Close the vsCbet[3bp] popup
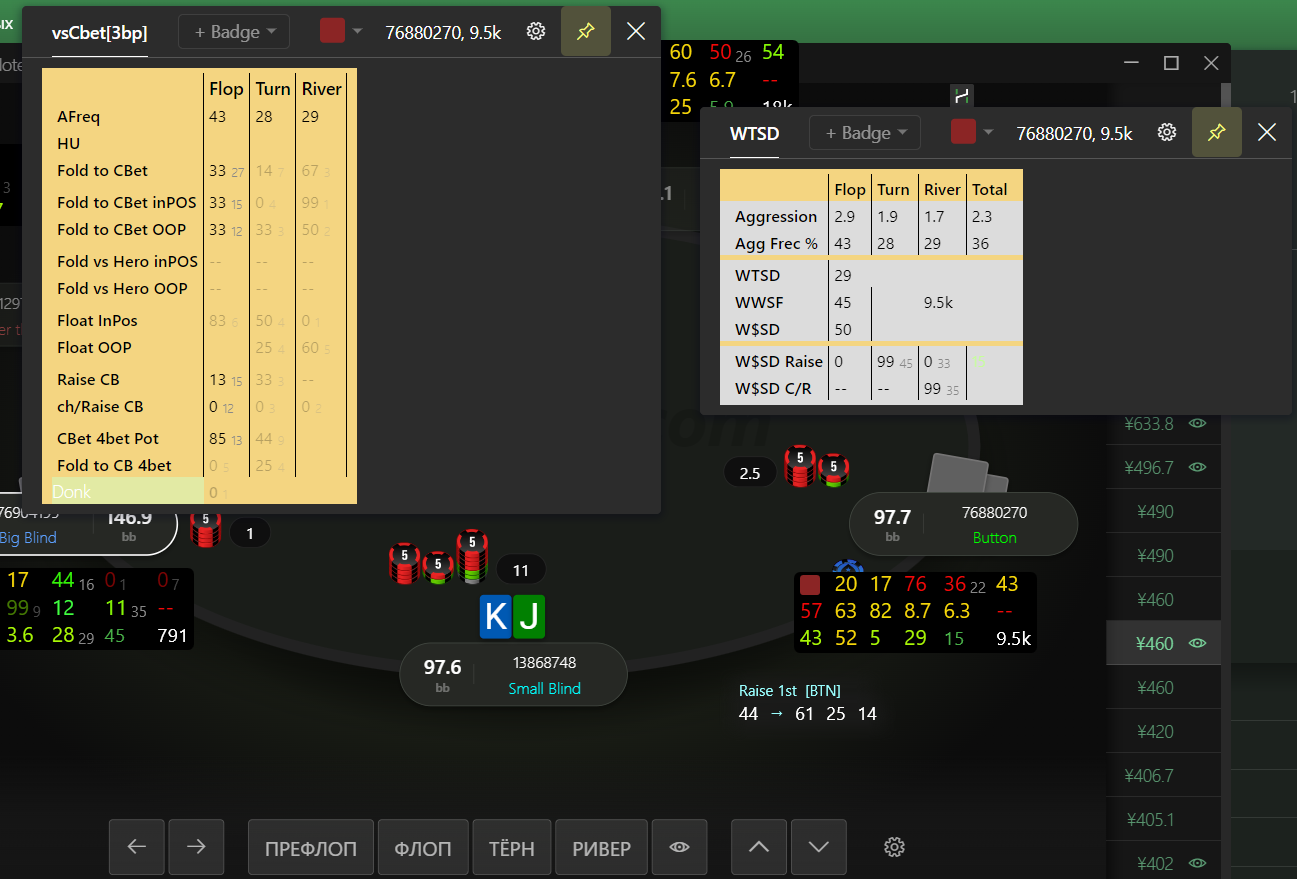Viewport: 1297px width, 879px height. tap(636, 31)
